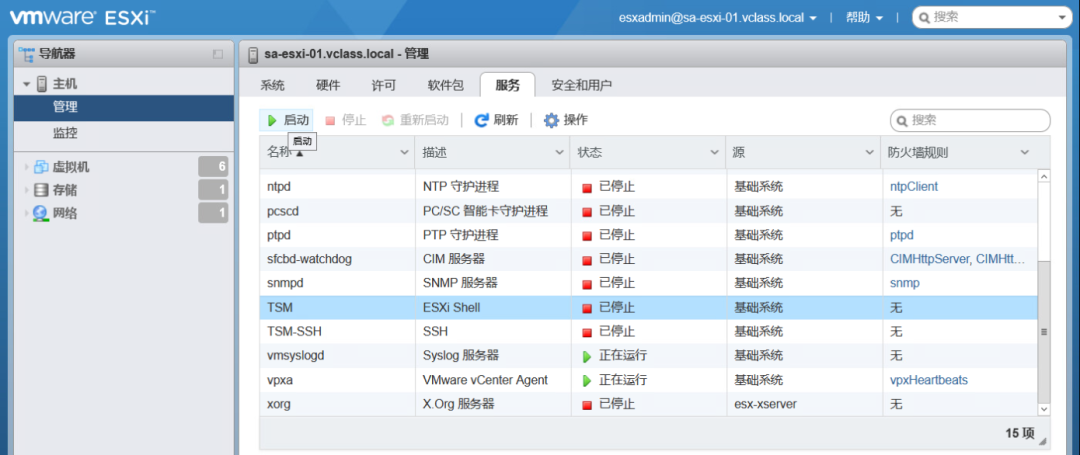The image size is (1080, 455).
Task: Switch to the 软件包 tab
Action: 446,85
